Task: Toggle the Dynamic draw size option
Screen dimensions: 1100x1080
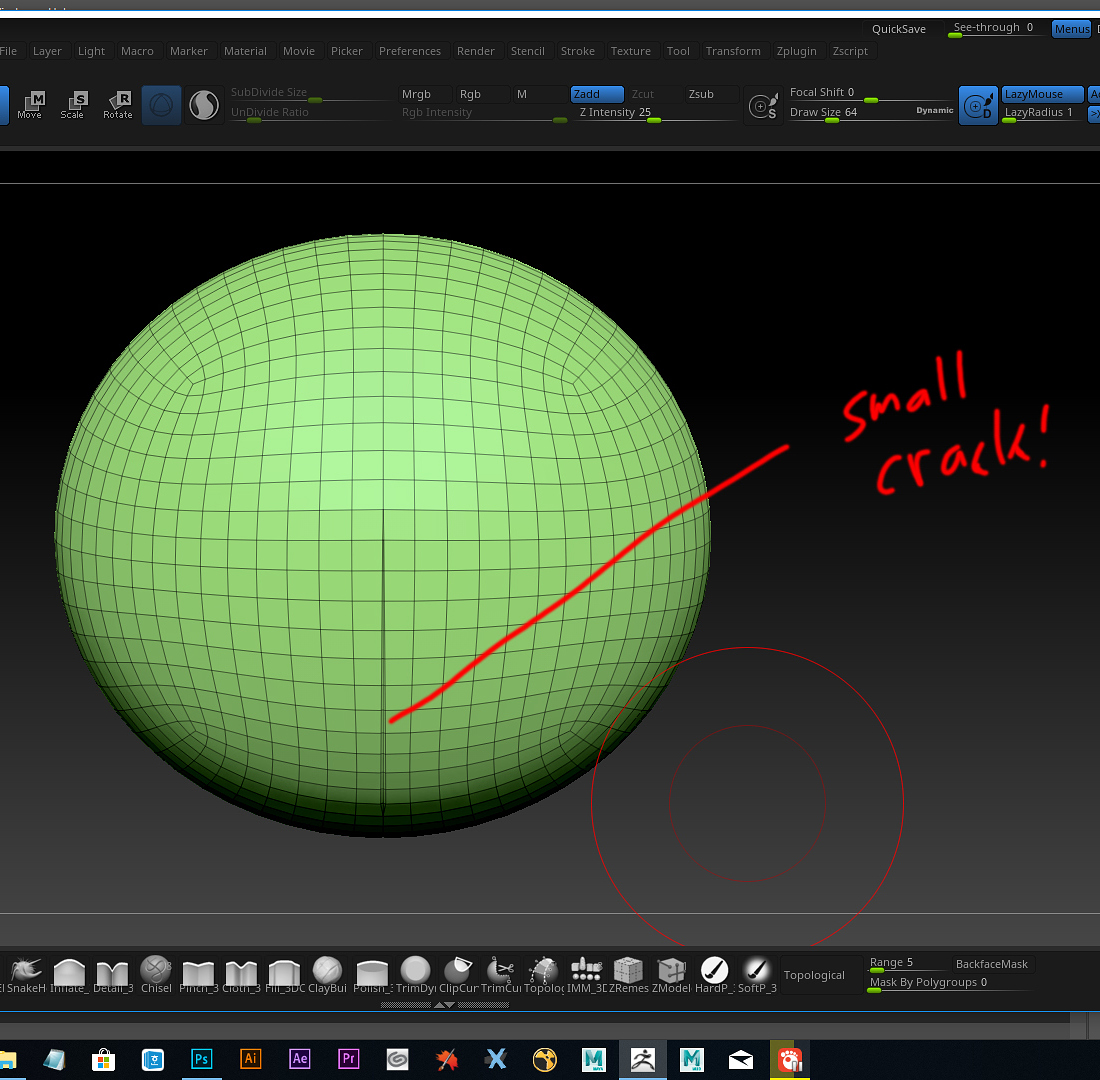Action: [x=934, y=110]
